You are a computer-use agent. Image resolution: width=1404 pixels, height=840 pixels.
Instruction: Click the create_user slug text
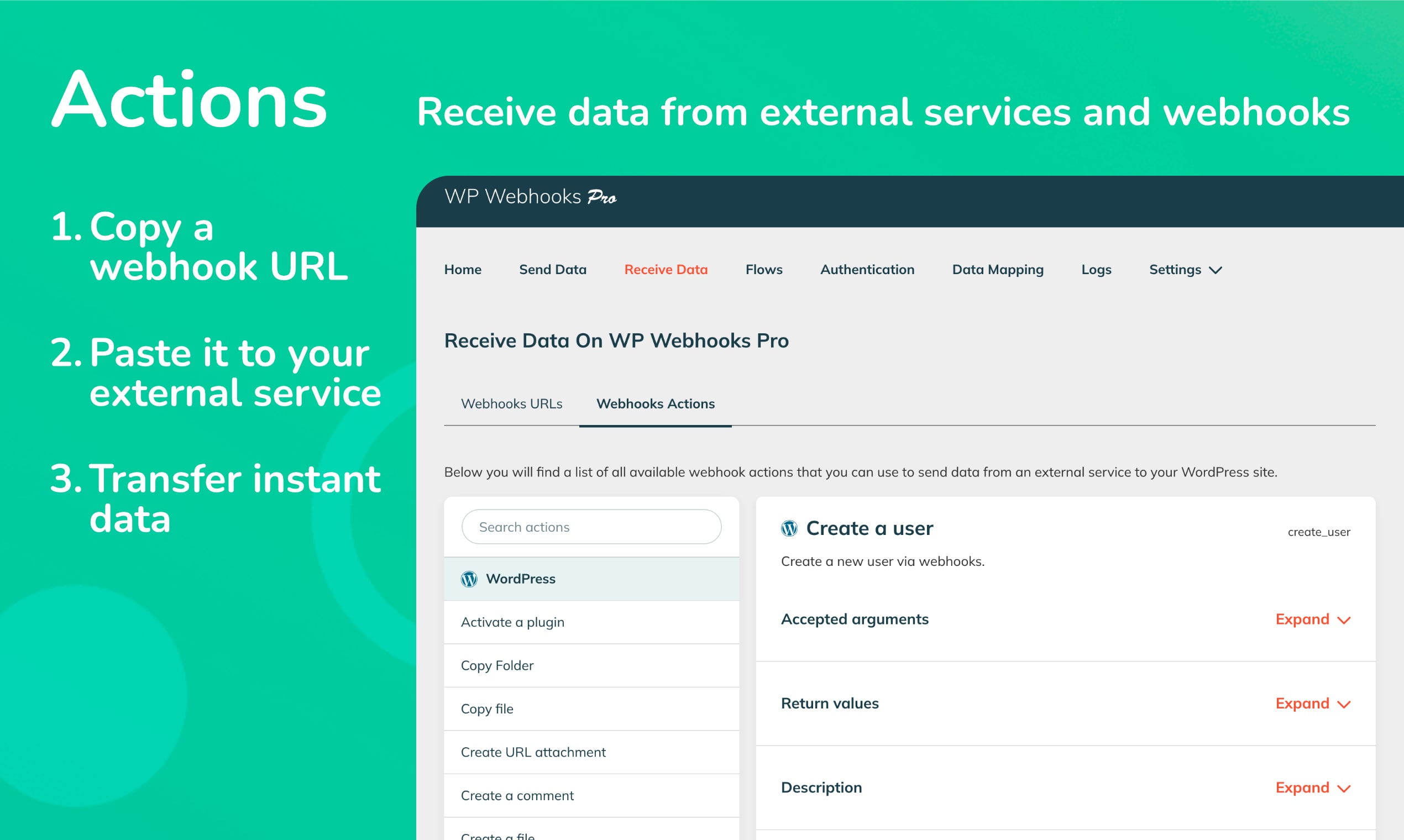click(x=1318, y=532)
